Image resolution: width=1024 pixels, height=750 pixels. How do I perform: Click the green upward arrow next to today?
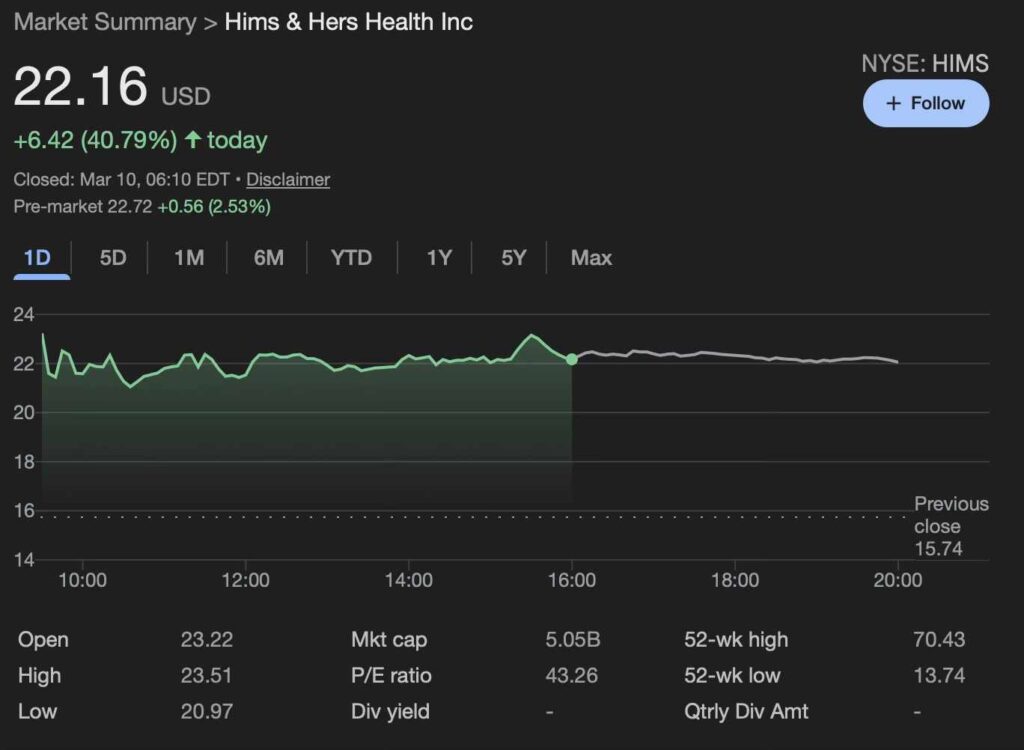[192, 140]
